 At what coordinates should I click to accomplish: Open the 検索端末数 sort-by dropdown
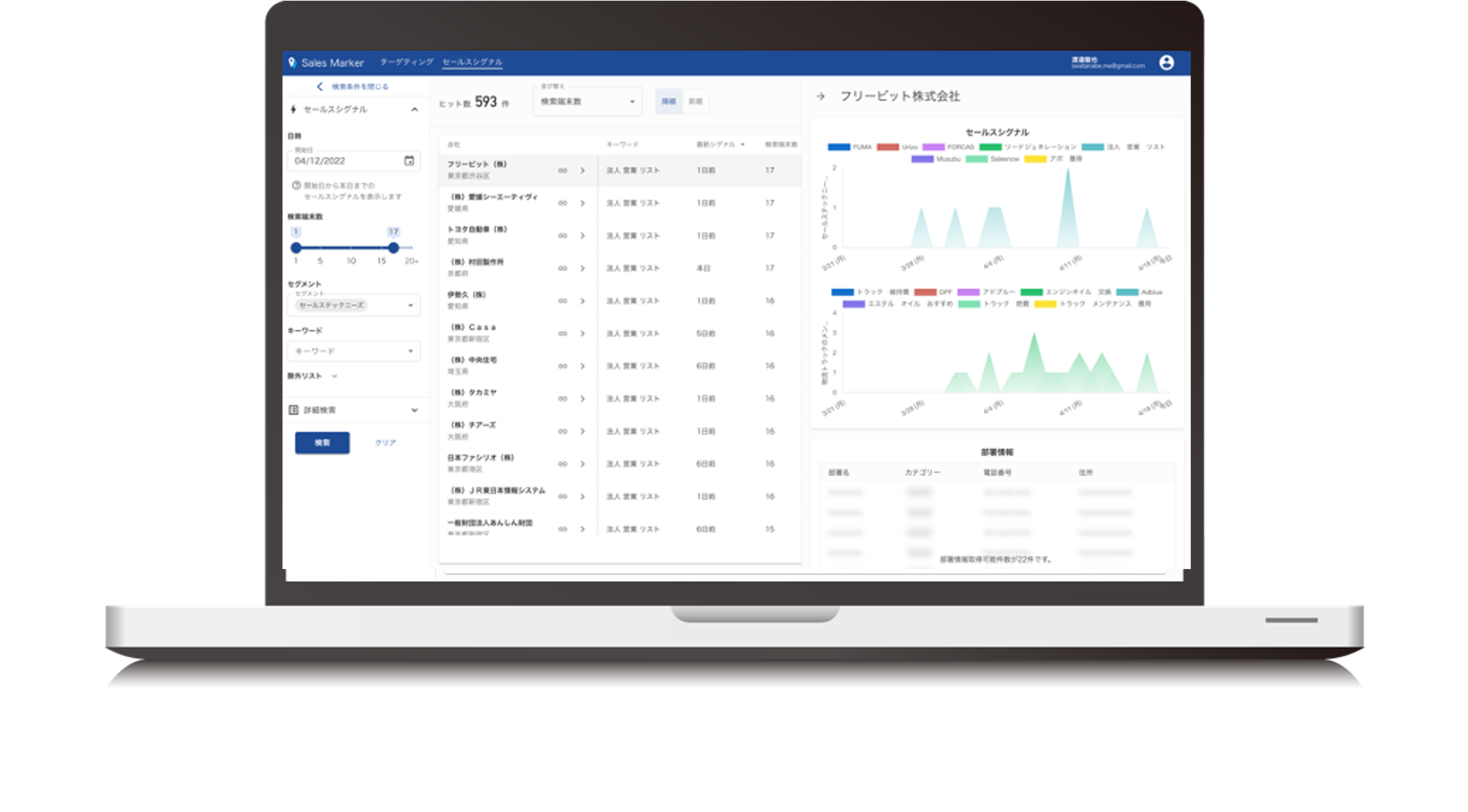tap(587, 101)
